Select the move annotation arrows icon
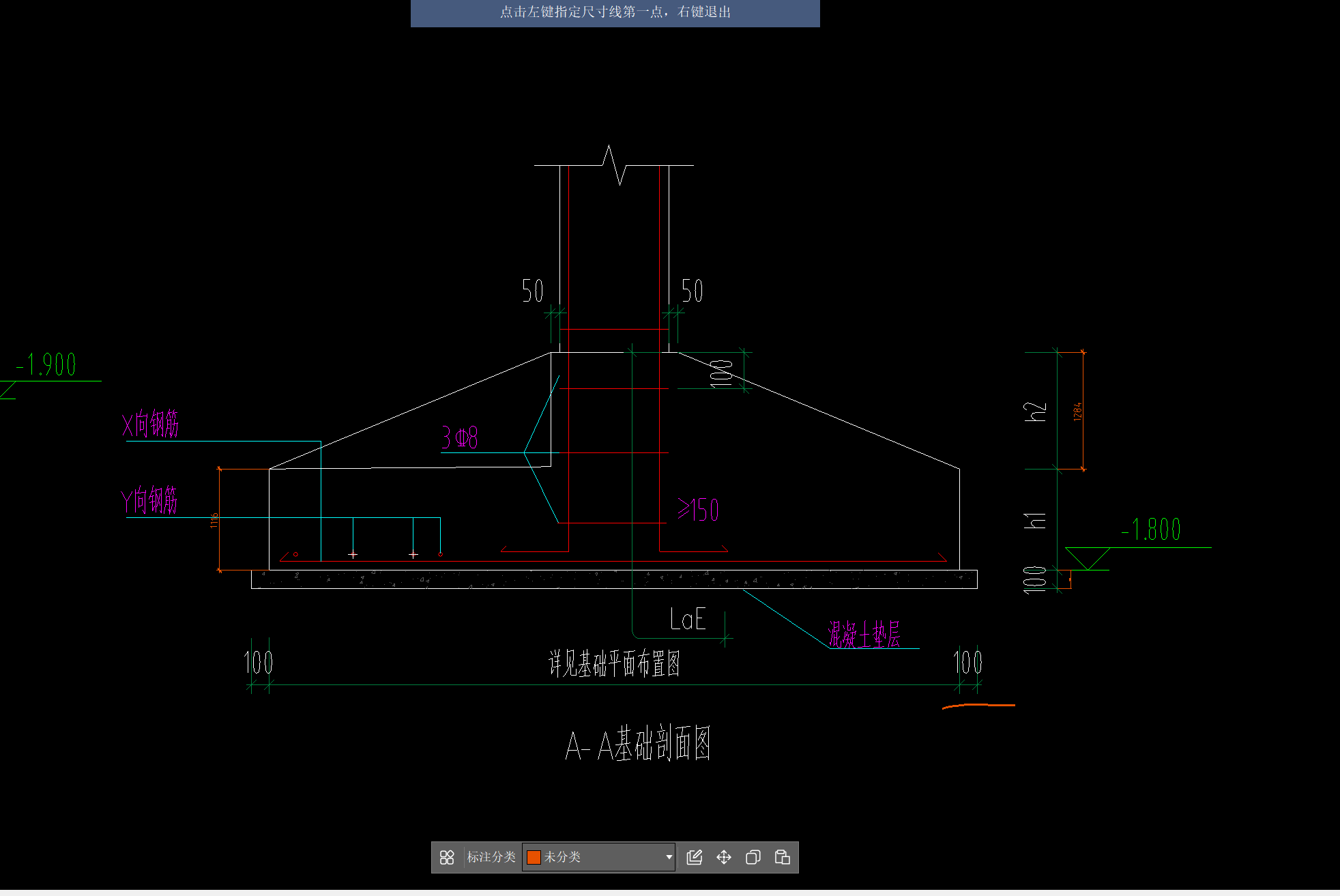This screenshot has height=896, width=1340. [x=724, y=857]
